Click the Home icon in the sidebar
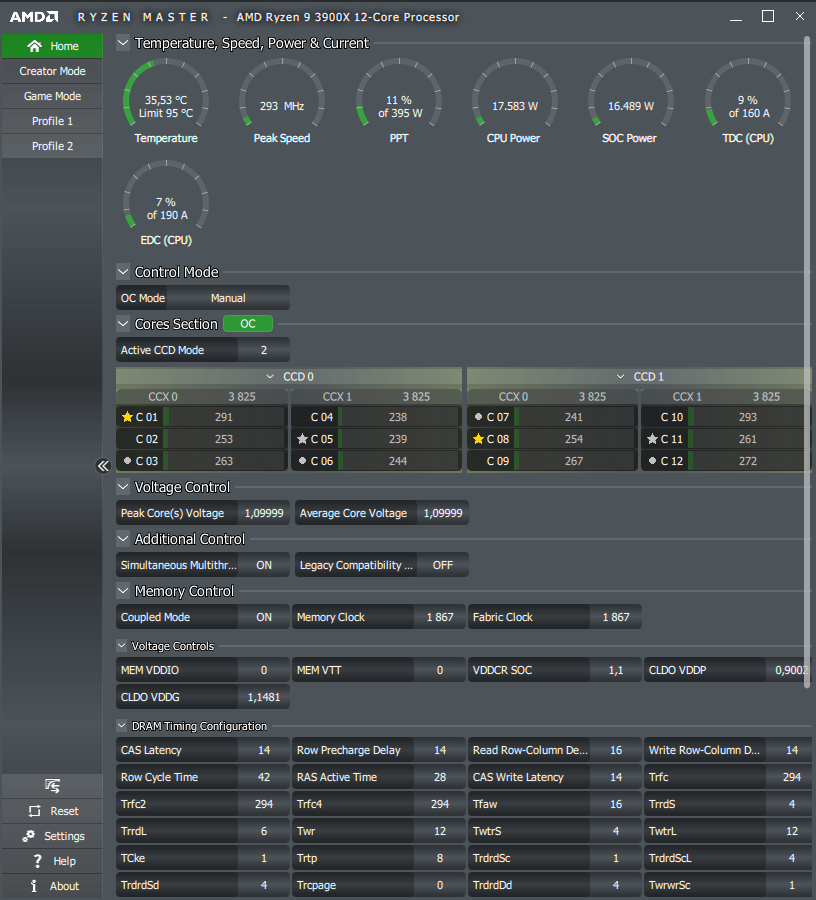Viewport: 816px width, 900px height. (34, 46)
